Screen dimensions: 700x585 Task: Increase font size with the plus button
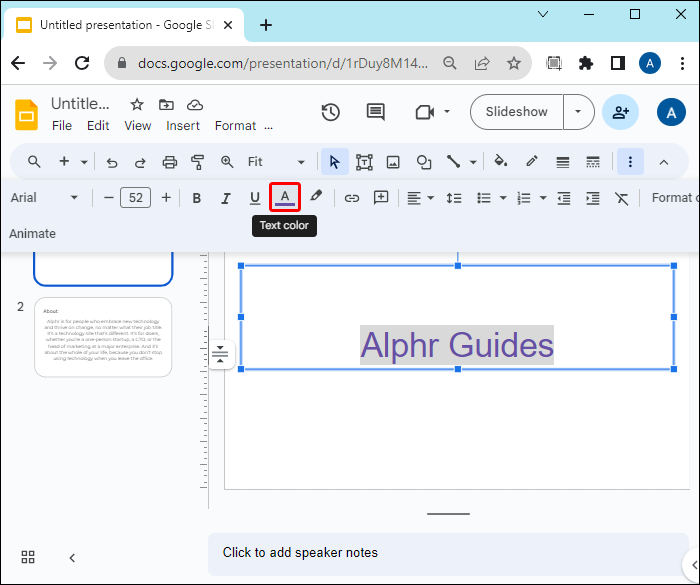click(x=166, y=197)
